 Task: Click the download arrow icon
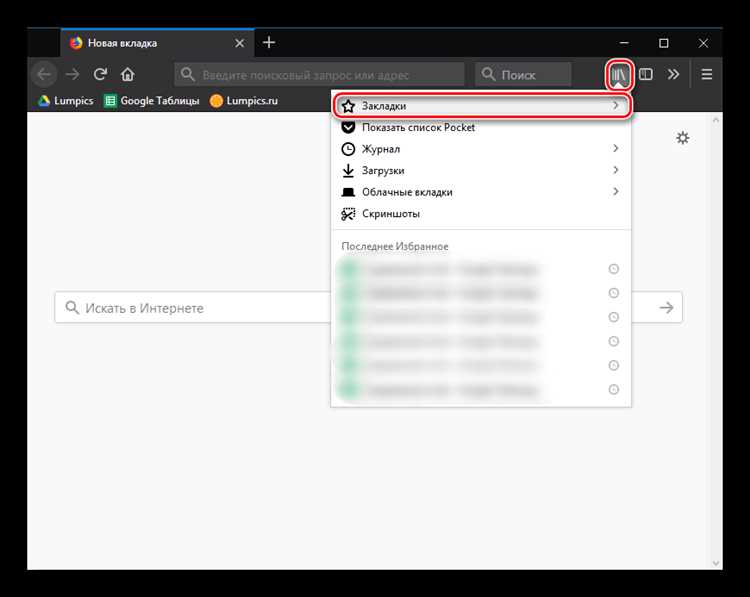click(x=348, y=170)
